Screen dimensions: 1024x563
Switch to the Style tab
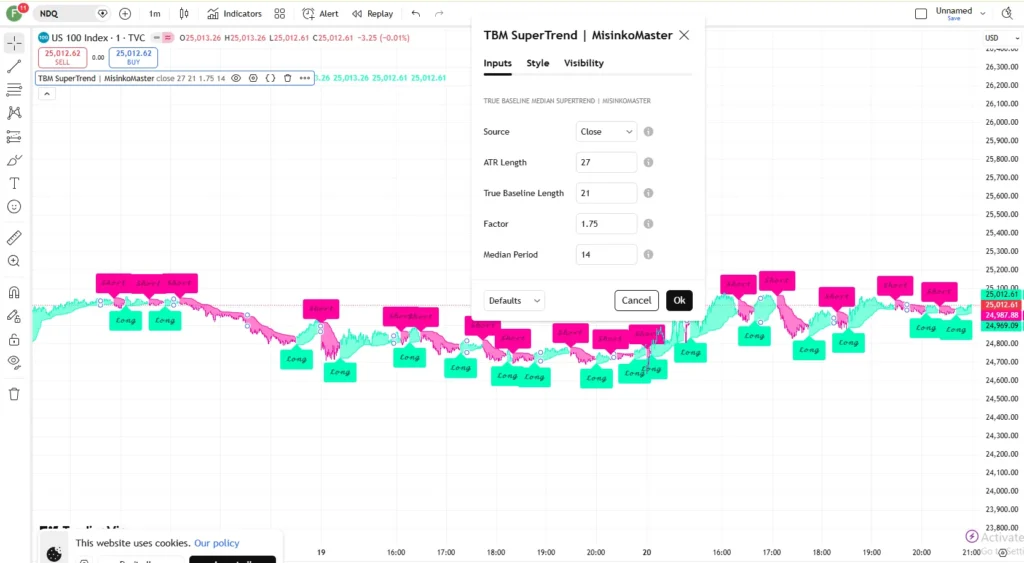pyautogui.click(x=537, y=63)
